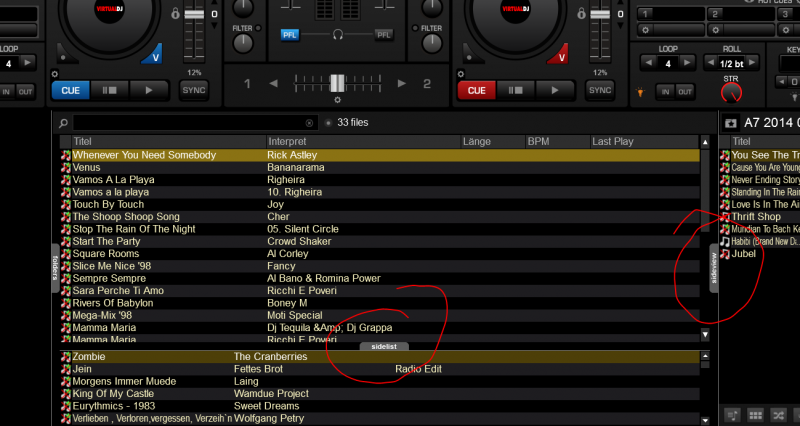The image size is (800, 426).
Task: Sort by the Länge column header
Action: tap(493, 141)
